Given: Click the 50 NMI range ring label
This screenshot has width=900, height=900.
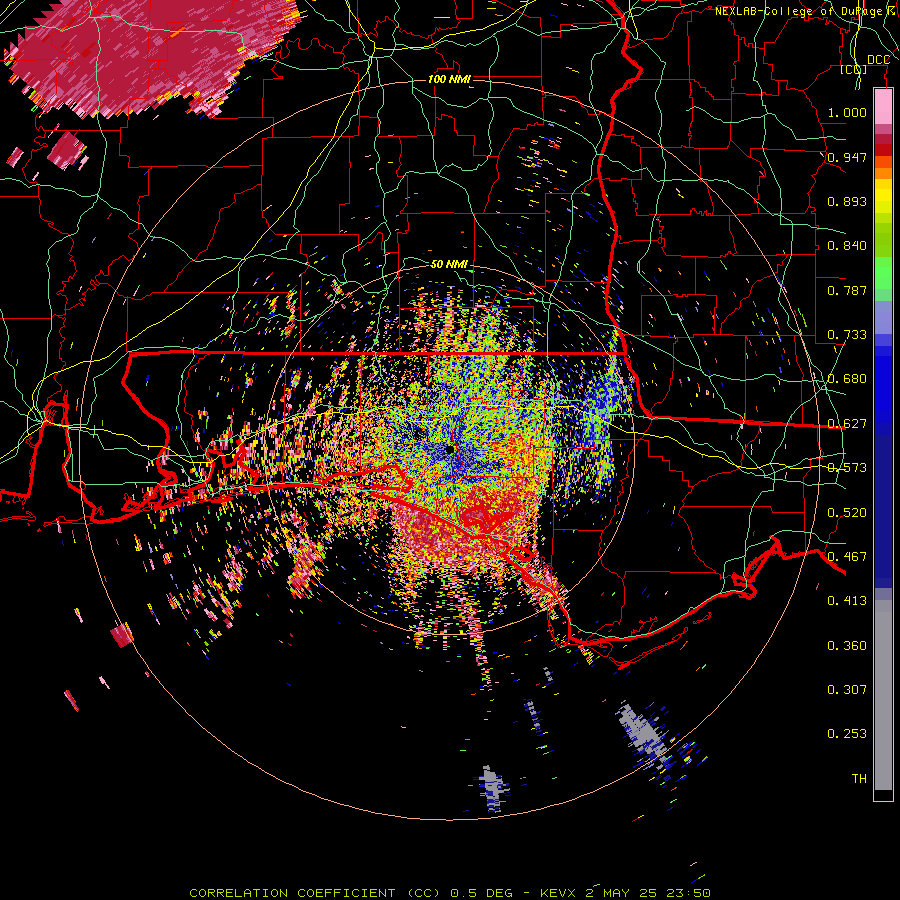Looking at the screenshot, I should tap(449, 264).
